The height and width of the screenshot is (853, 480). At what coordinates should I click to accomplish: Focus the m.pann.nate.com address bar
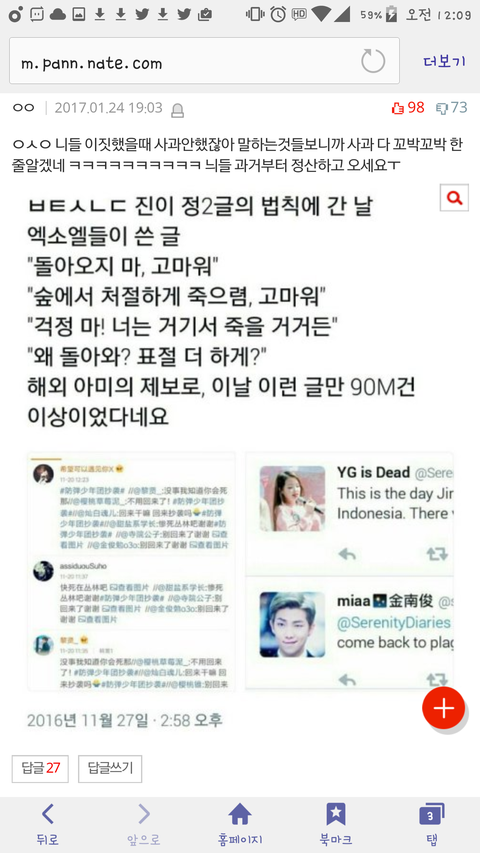point(204,60)
